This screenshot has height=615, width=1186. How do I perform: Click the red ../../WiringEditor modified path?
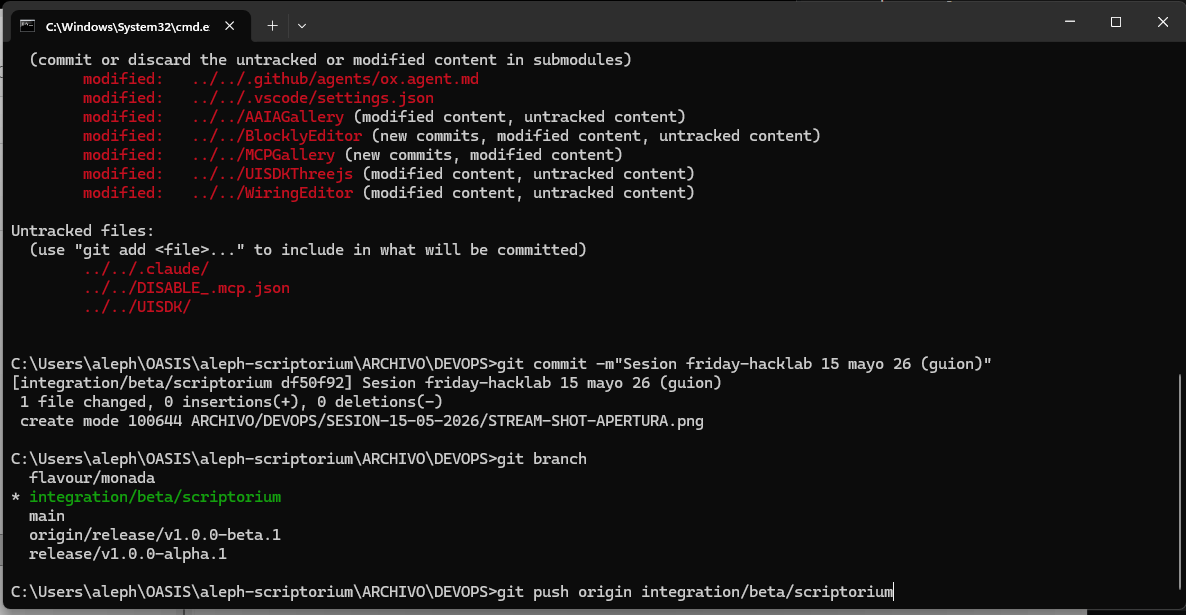coord(272,193)
